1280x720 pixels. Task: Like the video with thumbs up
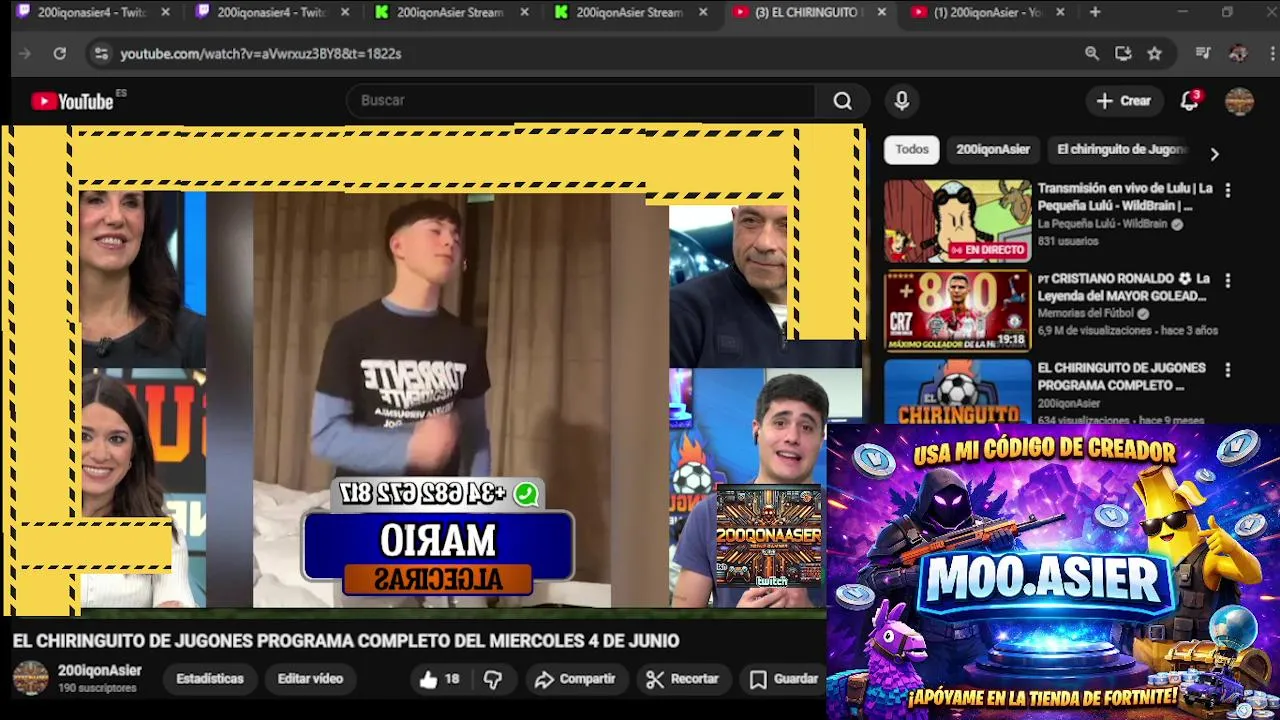click(439, 680)
